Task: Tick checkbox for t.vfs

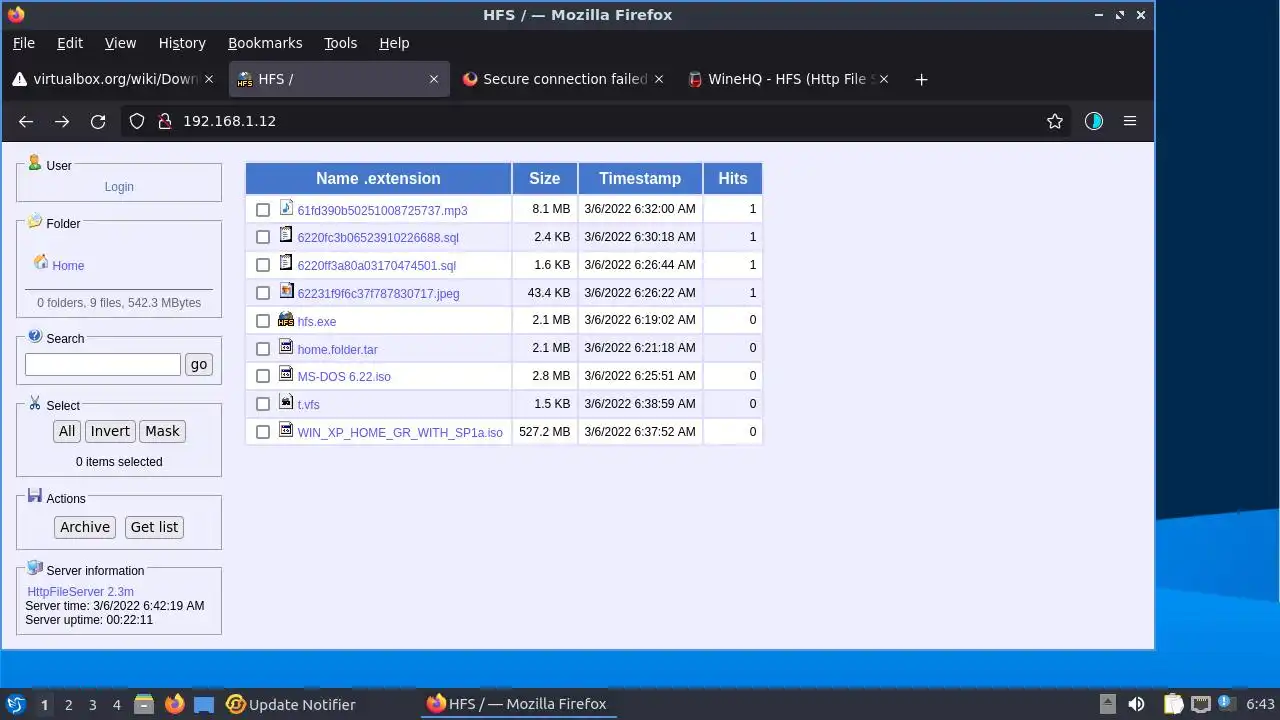Action: point(263,404)
